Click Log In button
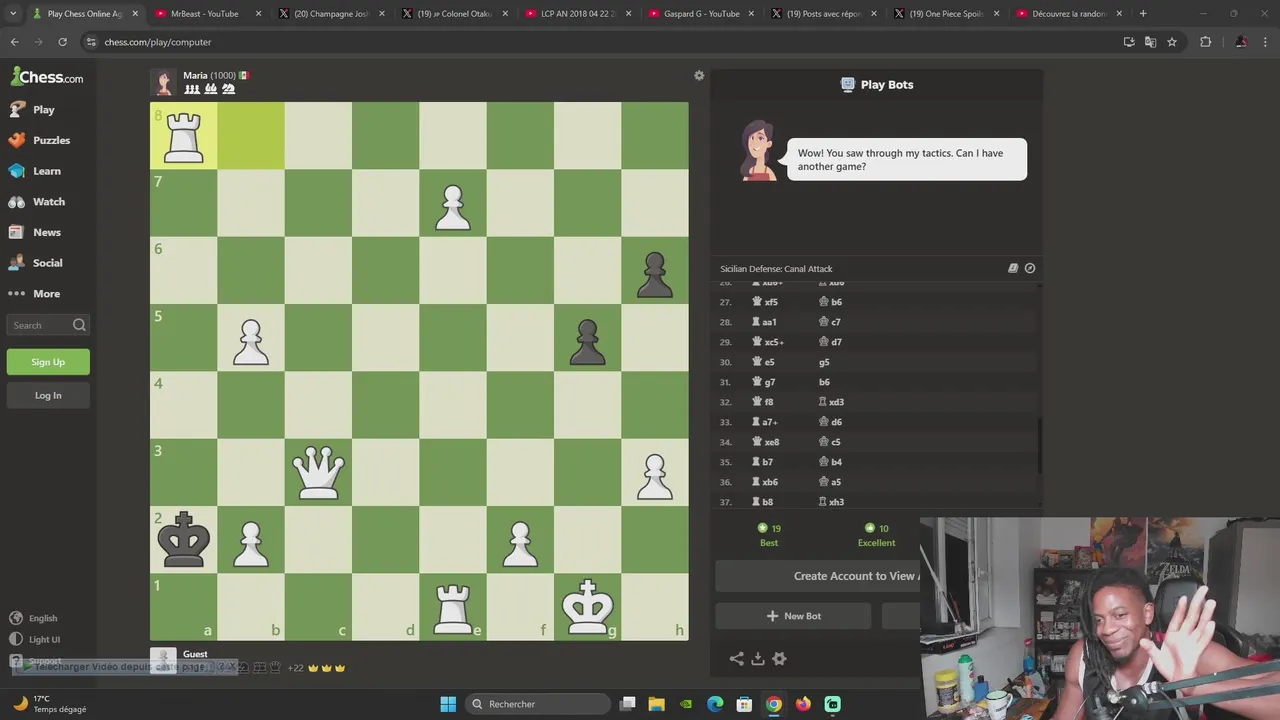Image resolution: width=1280 pixels, height=720 pixels. point(48,395)
